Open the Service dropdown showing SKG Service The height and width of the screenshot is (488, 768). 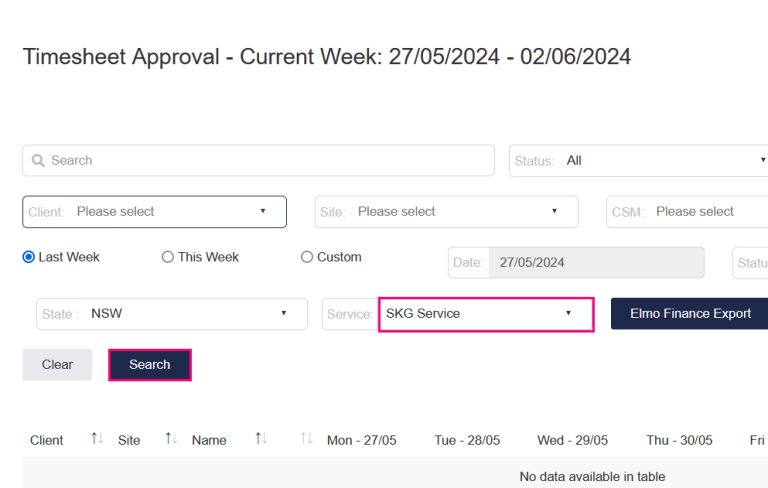pos(486,314)
